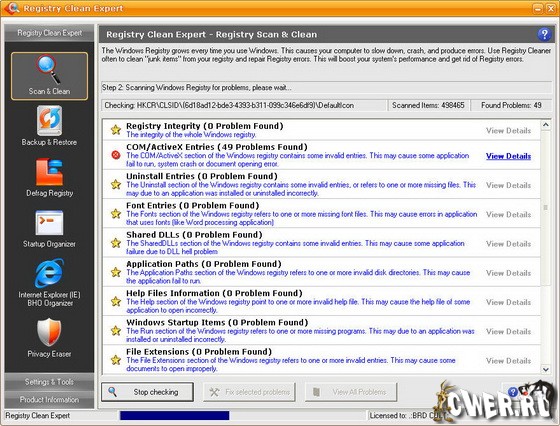This screenshot has height=426, width=560.
Task: Click the red error icon beside COM/ActiveX Entries
Action: click(x=116, y=155)
